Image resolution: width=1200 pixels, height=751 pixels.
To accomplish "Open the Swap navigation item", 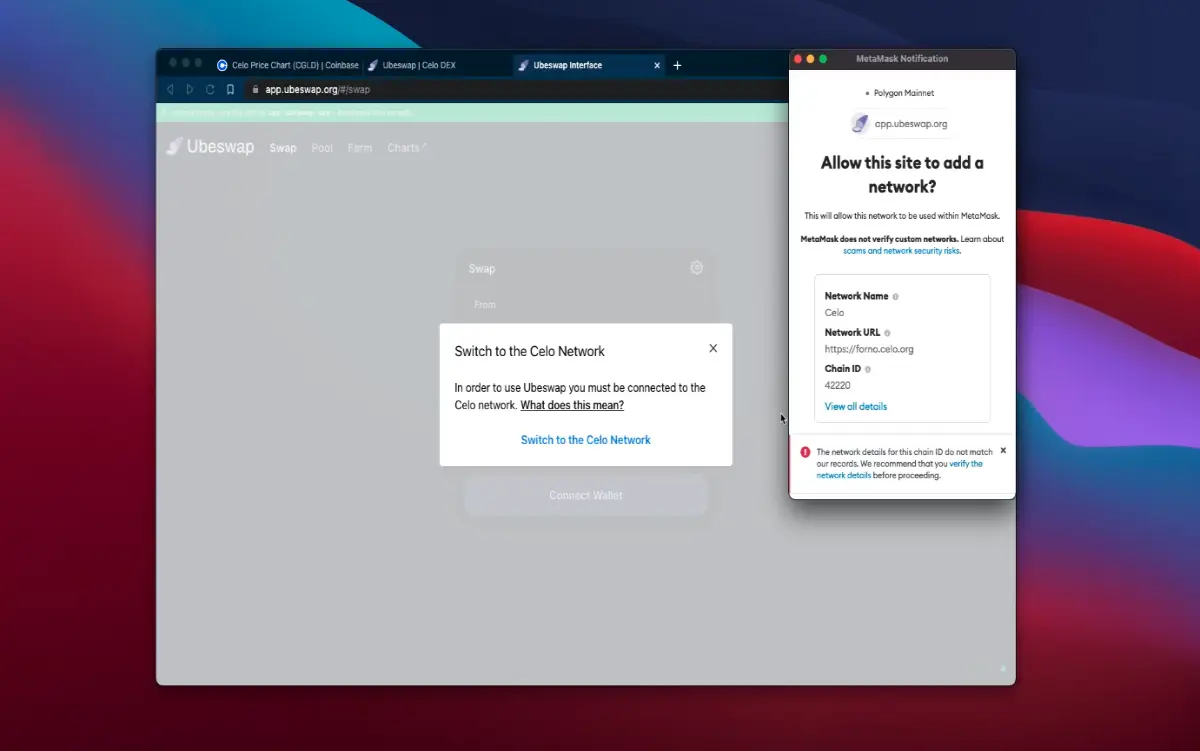I will pos(283,148).
